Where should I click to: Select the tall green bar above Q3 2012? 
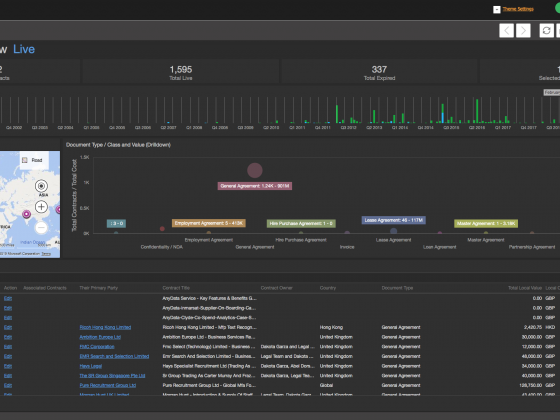point(337,114)
